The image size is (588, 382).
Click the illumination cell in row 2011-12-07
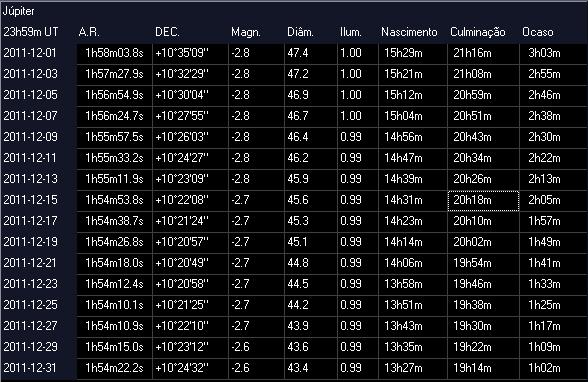pos(358,116)
